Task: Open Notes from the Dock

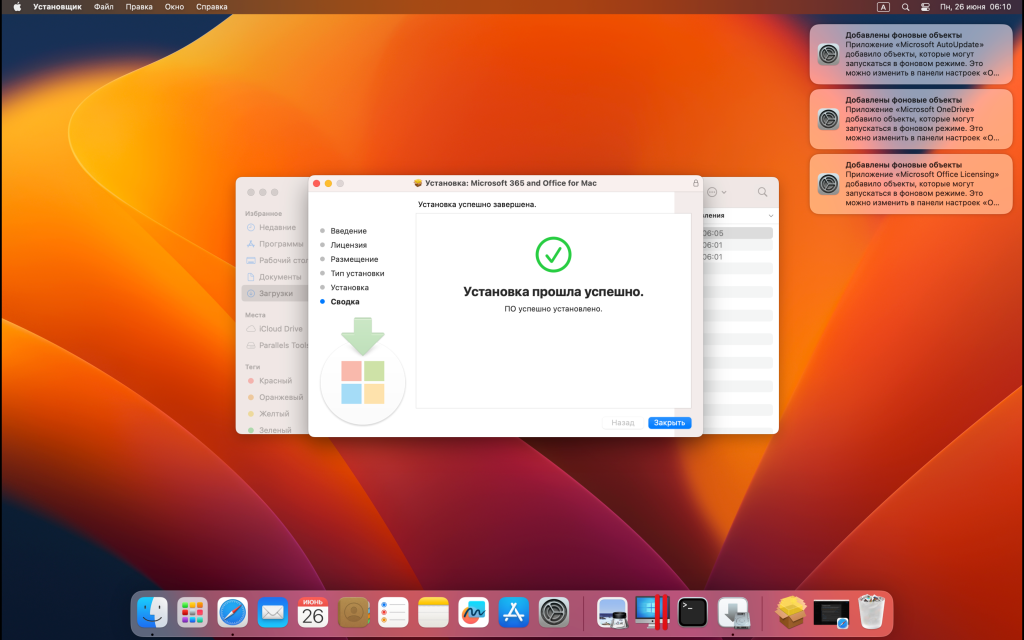Action: (434, 613)
